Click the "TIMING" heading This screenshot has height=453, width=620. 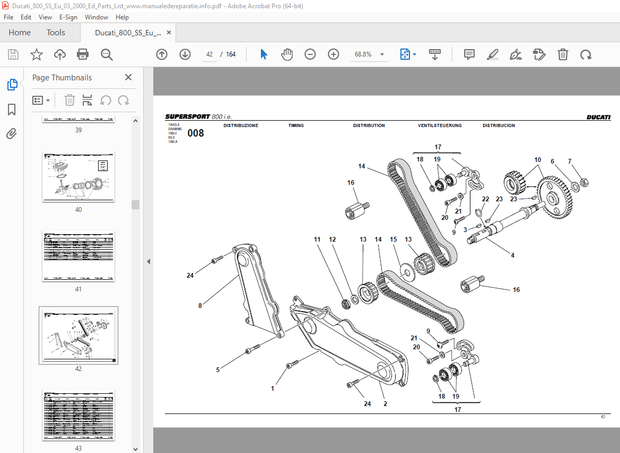click(296, 125)
